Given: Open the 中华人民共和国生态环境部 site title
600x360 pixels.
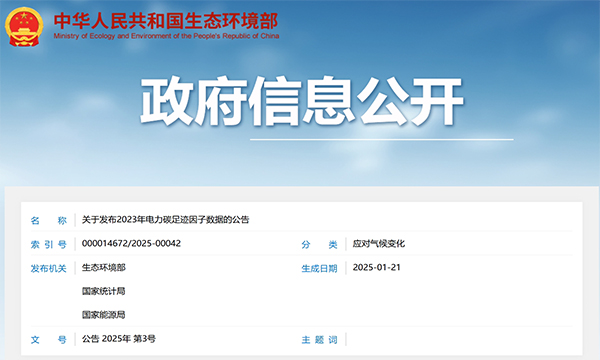Looking at the screenshot, I should 166,21.
